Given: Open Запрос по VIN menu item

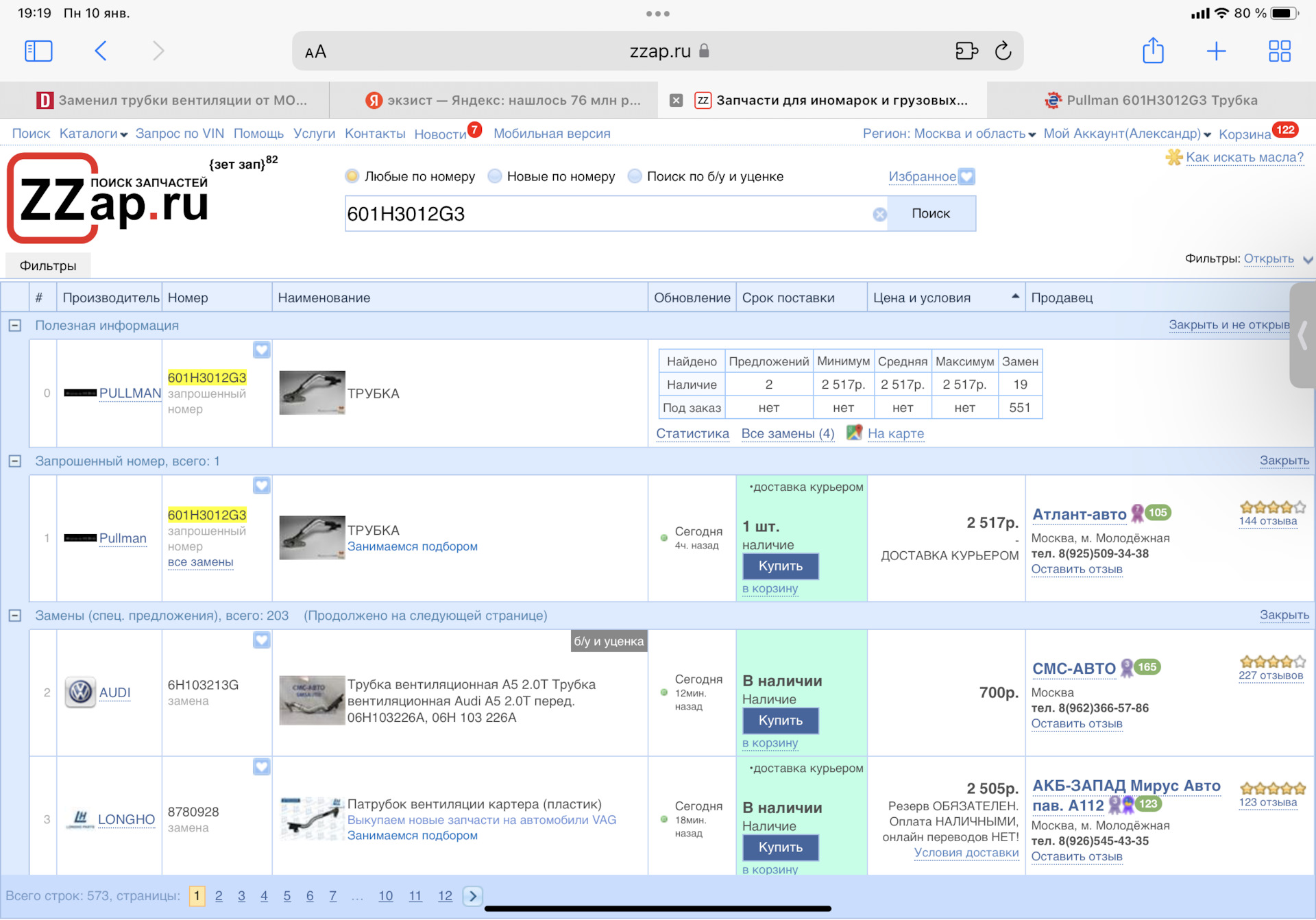Looking at the screenshot, I should pyautogui.click(x=180, y=134).
